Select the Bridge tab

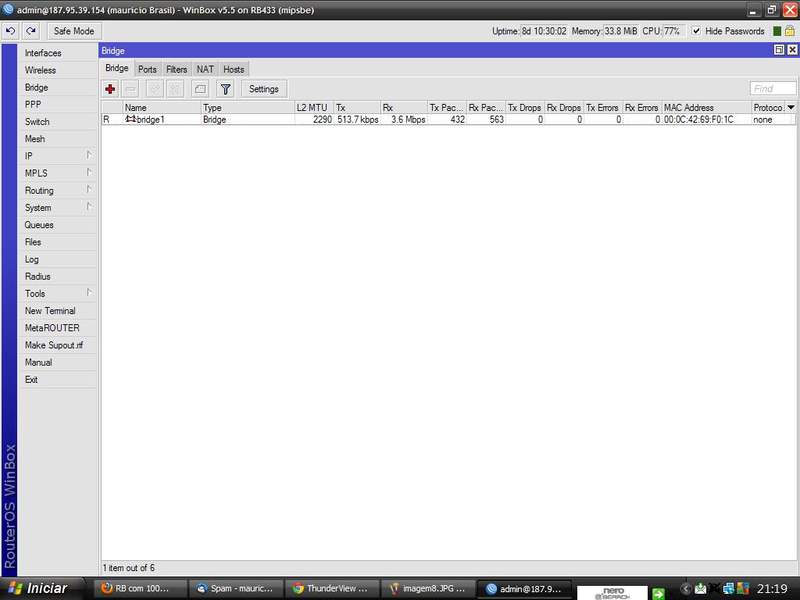[x=117, y=68]
